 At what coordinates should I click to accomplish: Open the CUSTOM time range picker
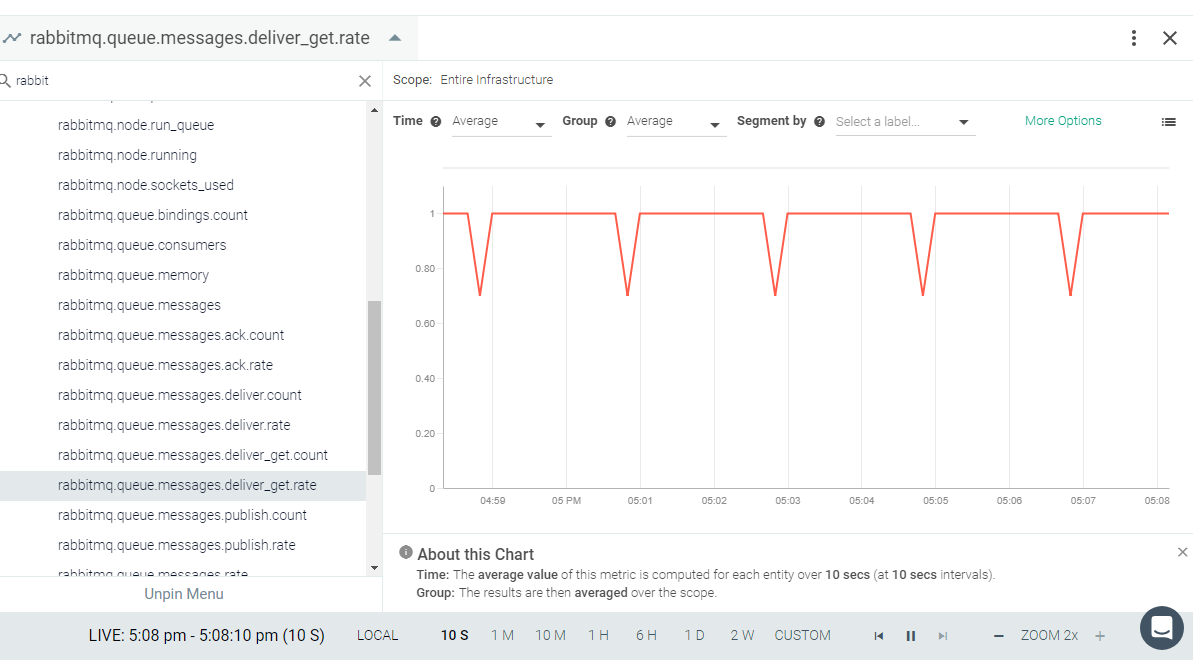tap(803, 636)
